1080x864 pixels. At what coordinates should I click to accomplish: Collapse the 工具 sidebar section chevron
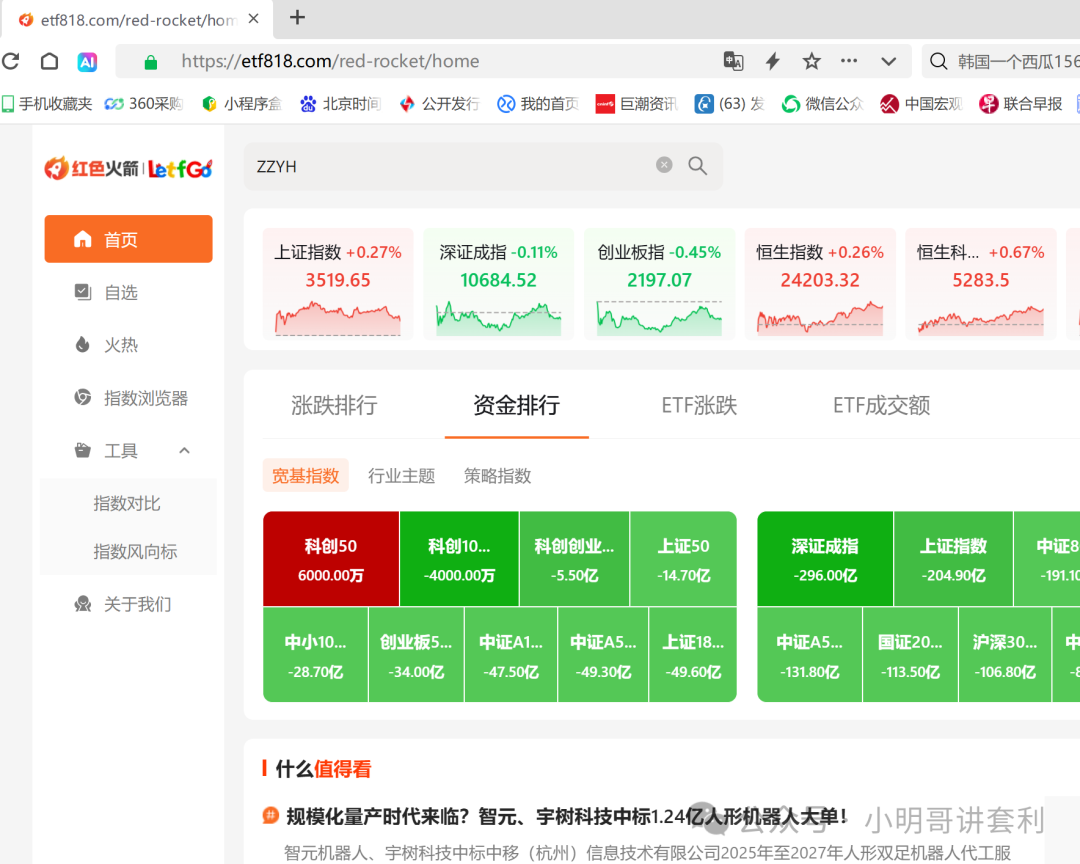point(184,451)
